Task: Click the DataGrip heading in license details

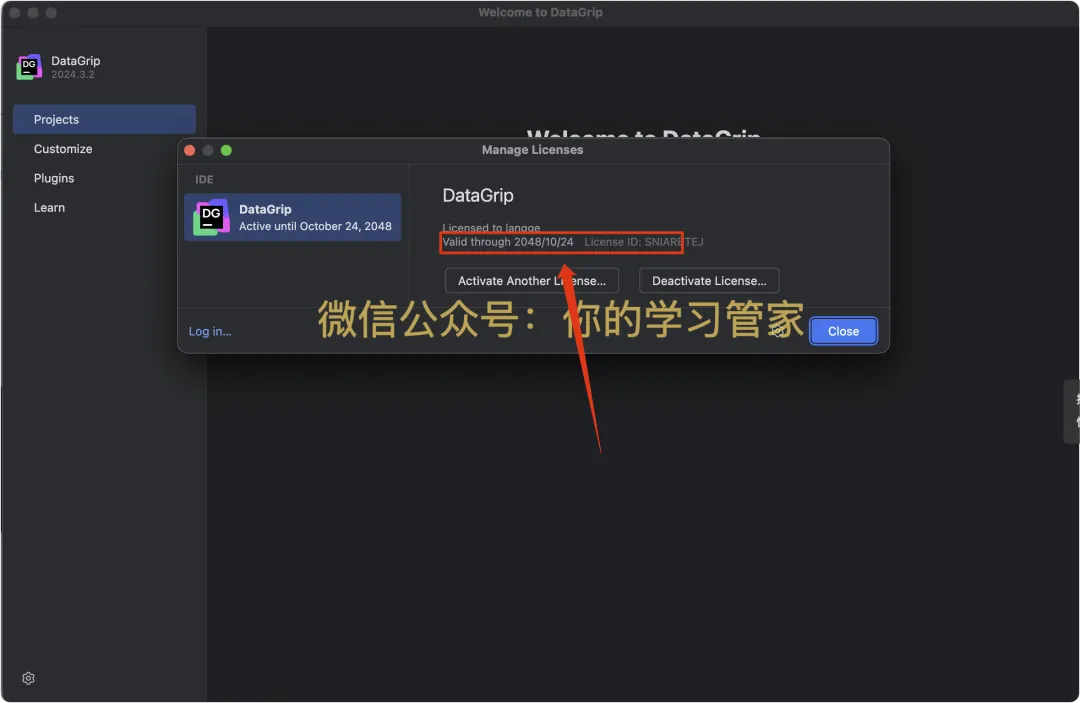Action: pos(478,196)
